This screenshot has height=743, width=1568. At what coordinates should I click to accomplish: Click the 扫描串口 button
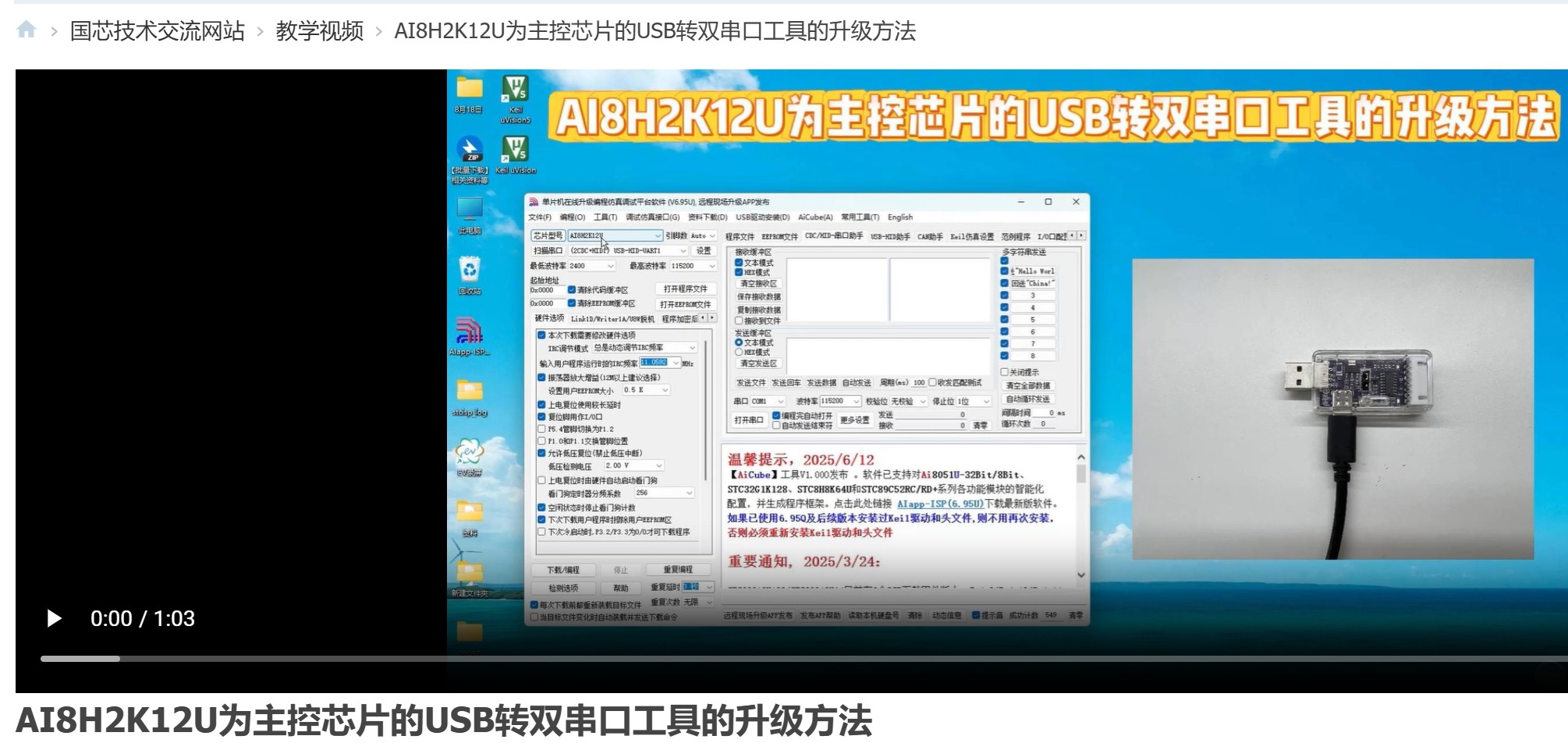tap(548, 251)
